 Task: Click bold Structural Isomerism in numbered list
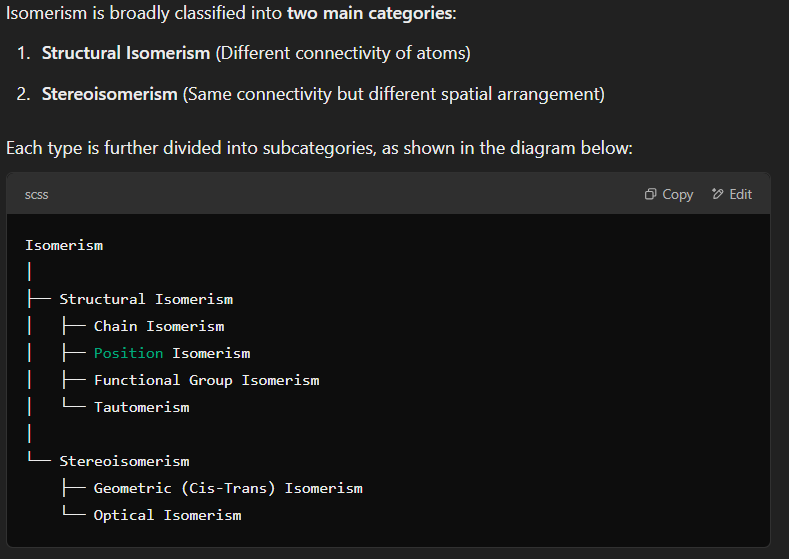point(126,53)
